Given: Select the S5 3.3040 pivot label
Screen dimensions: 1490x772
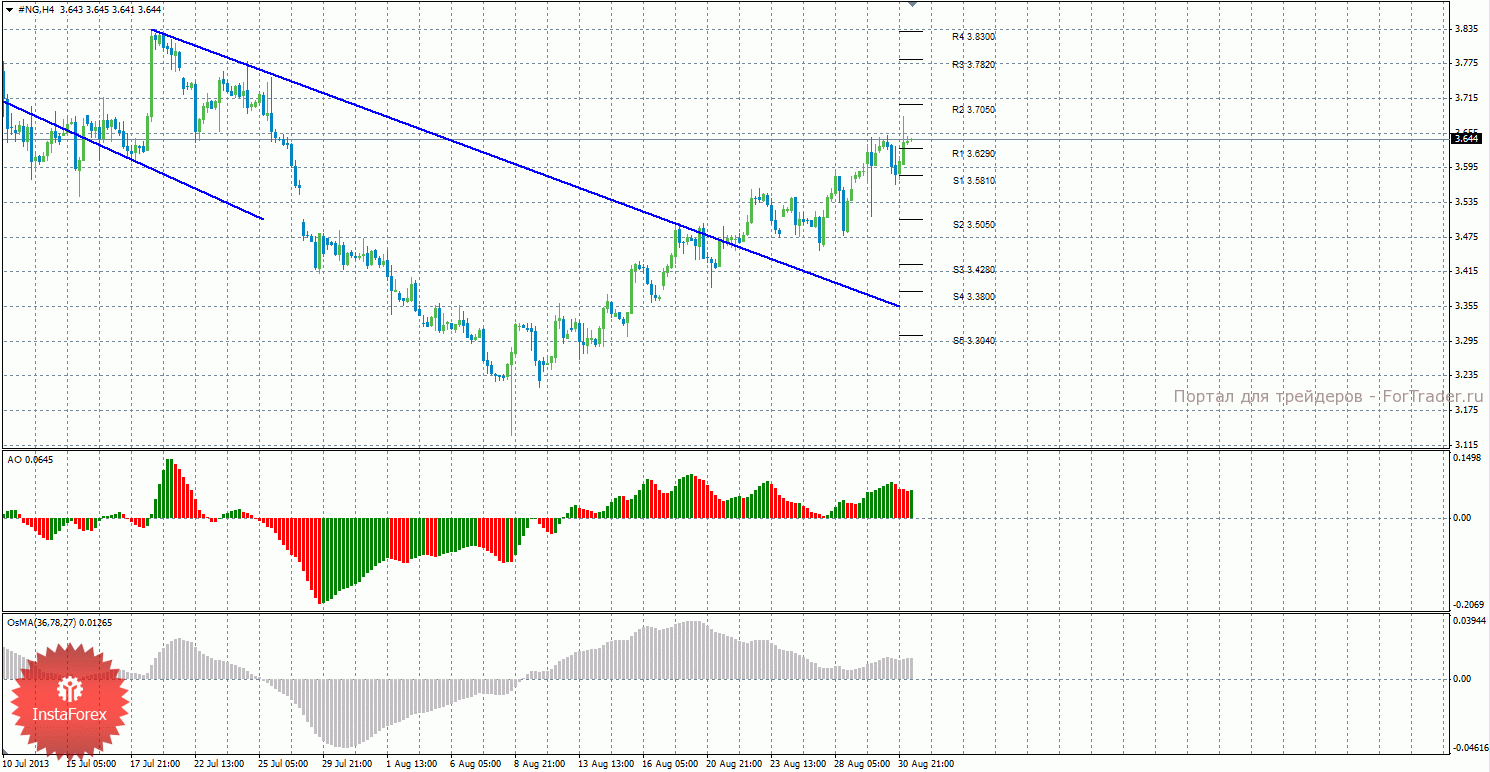Looking at the screenshot, I should [973, 341].
